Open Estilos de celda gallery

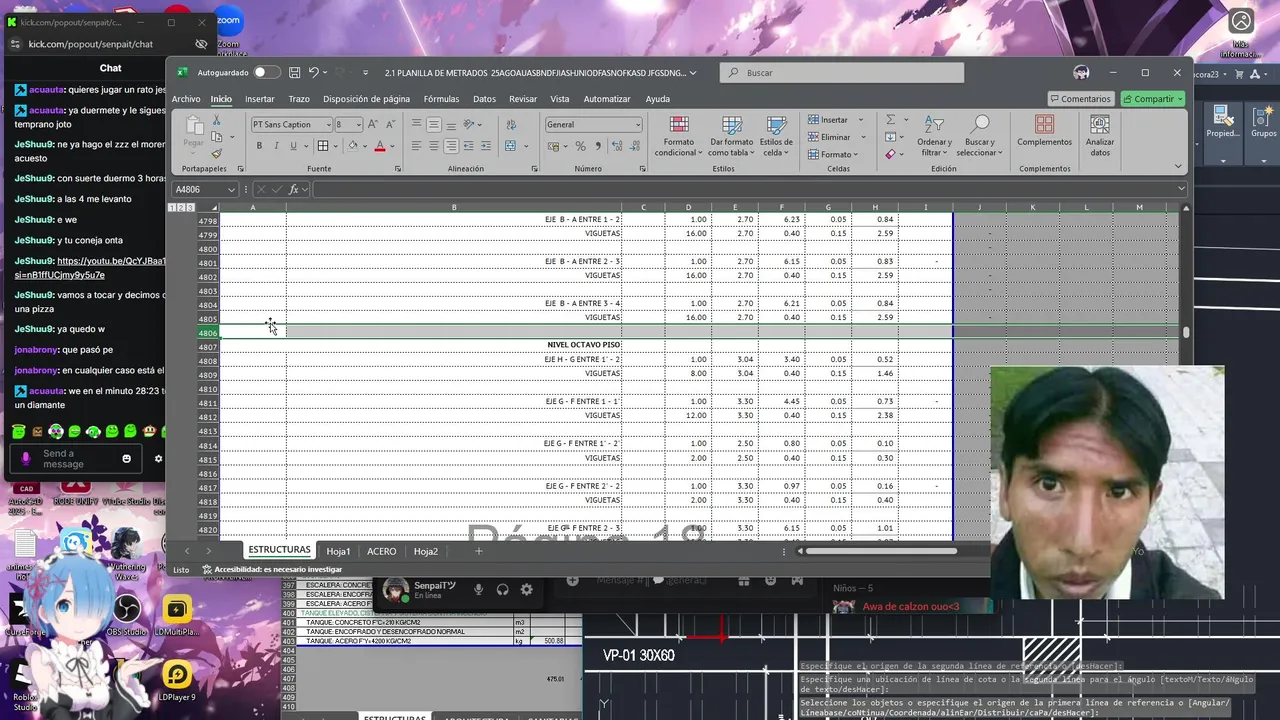pos(776,136)
